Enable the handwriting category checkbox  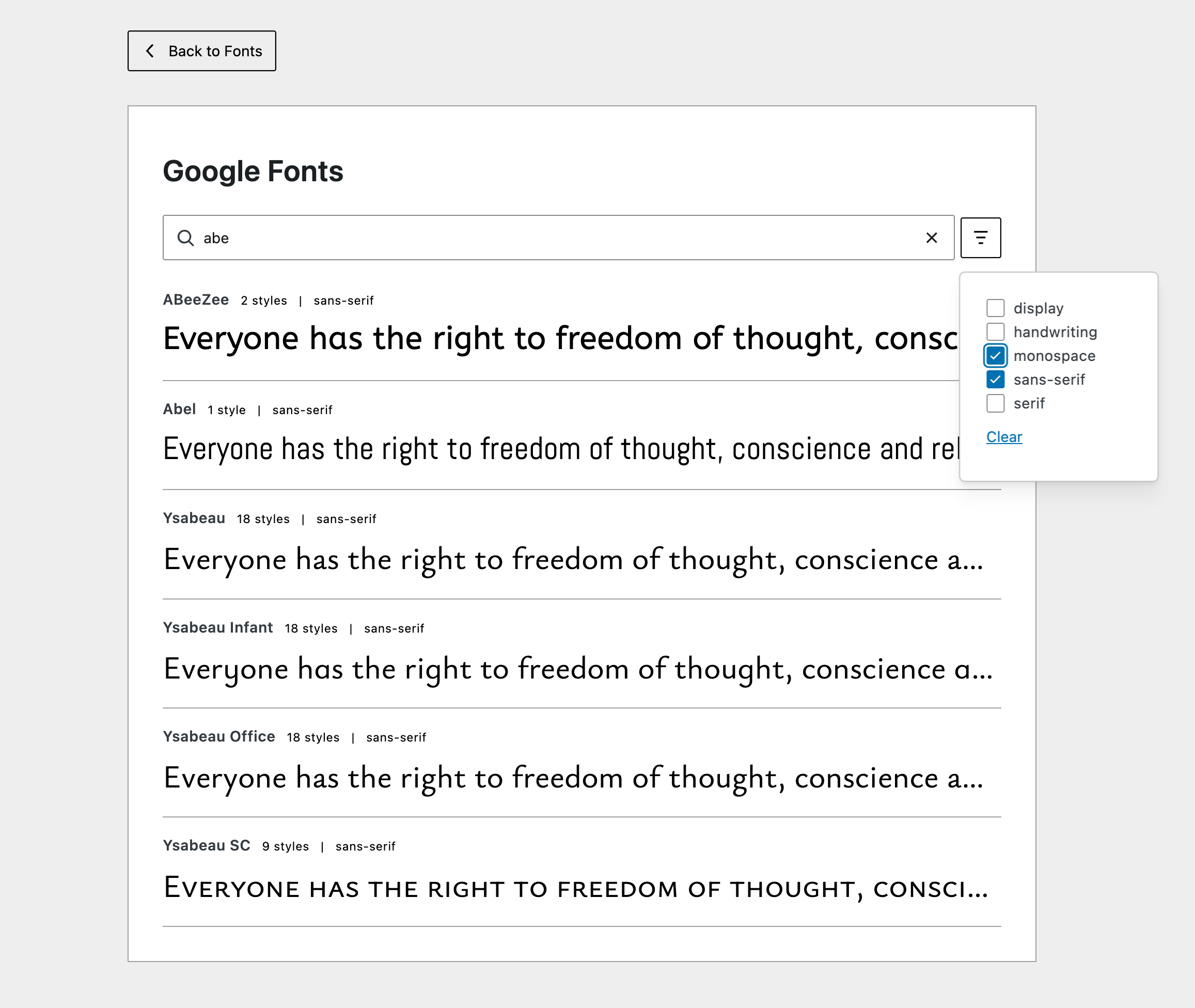996,332
